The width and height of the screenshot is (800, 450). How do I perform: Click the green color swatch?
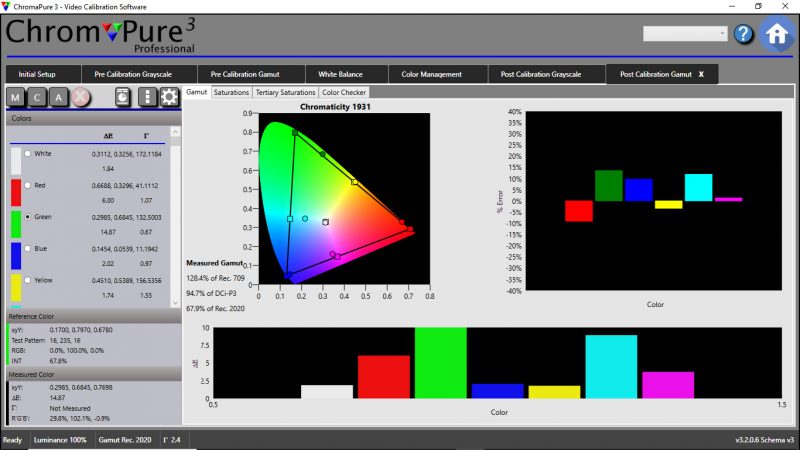[15, 224]
